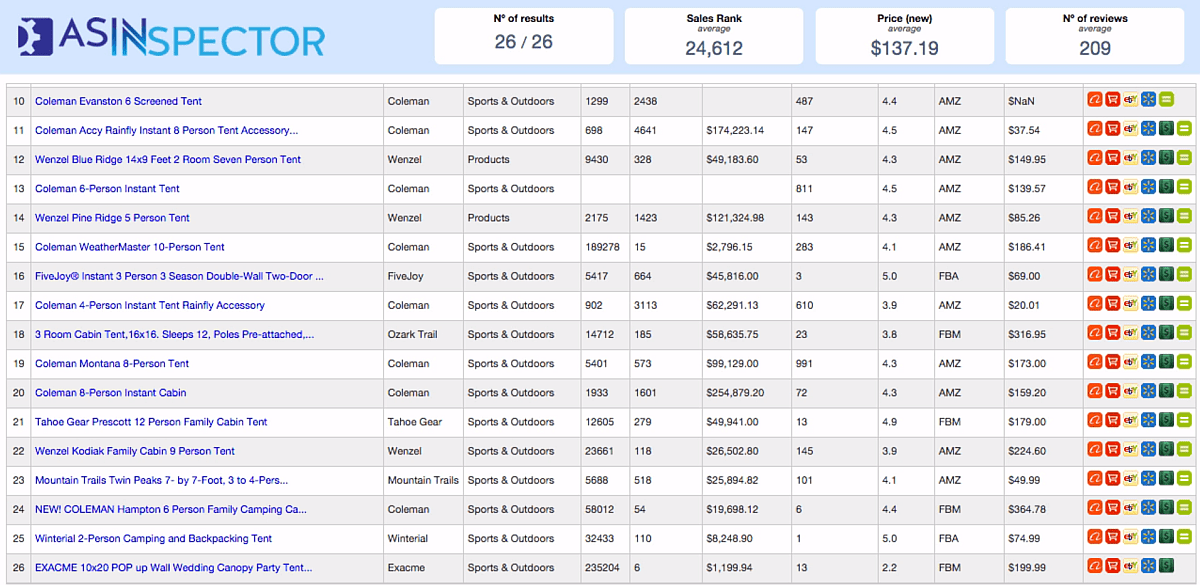Screen dimensions: 1200x585
Task: Click the Nº of results summary card
Action: click(523, 35)
